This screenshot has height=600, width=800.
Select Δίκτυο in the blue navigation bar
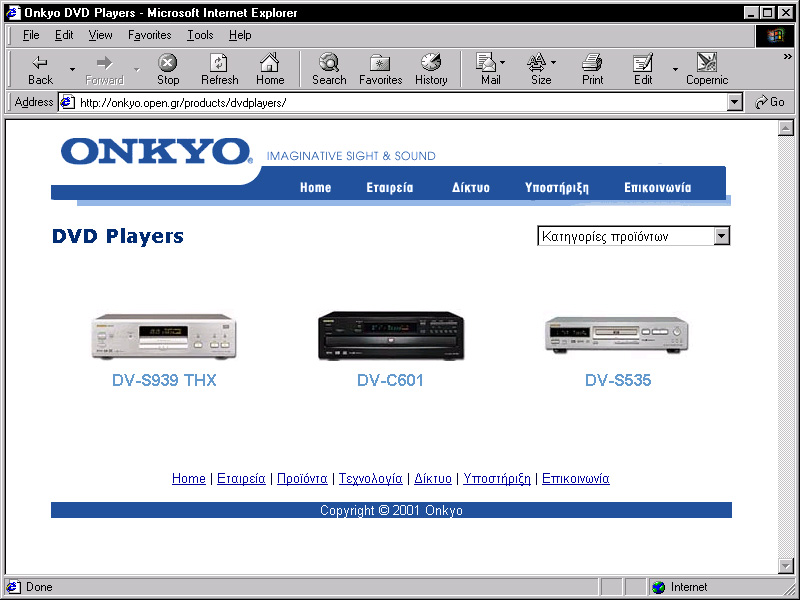coord(470,187)
